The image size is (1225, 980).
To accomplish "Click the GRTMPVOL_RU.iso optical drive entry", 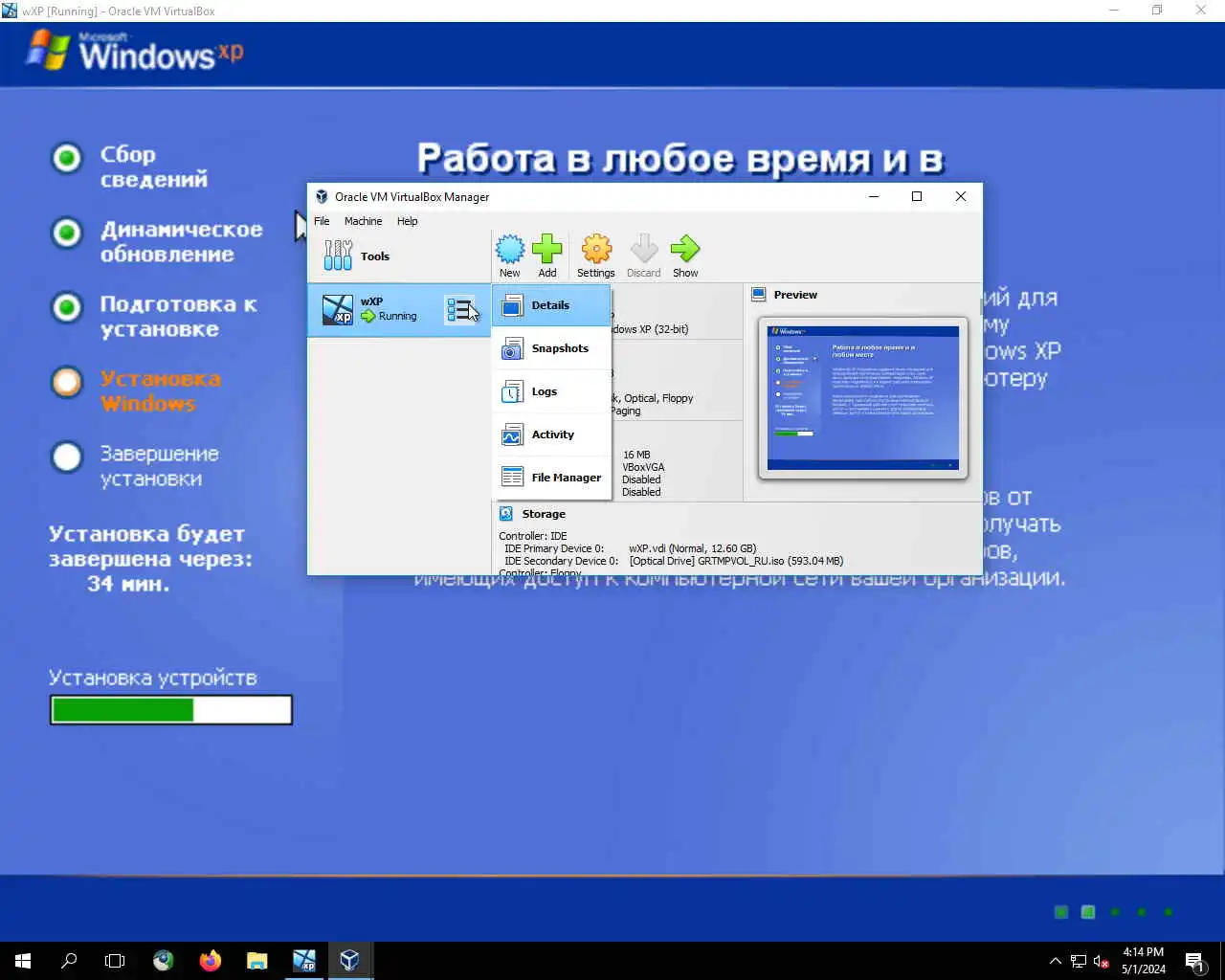I will click(736, 561).
